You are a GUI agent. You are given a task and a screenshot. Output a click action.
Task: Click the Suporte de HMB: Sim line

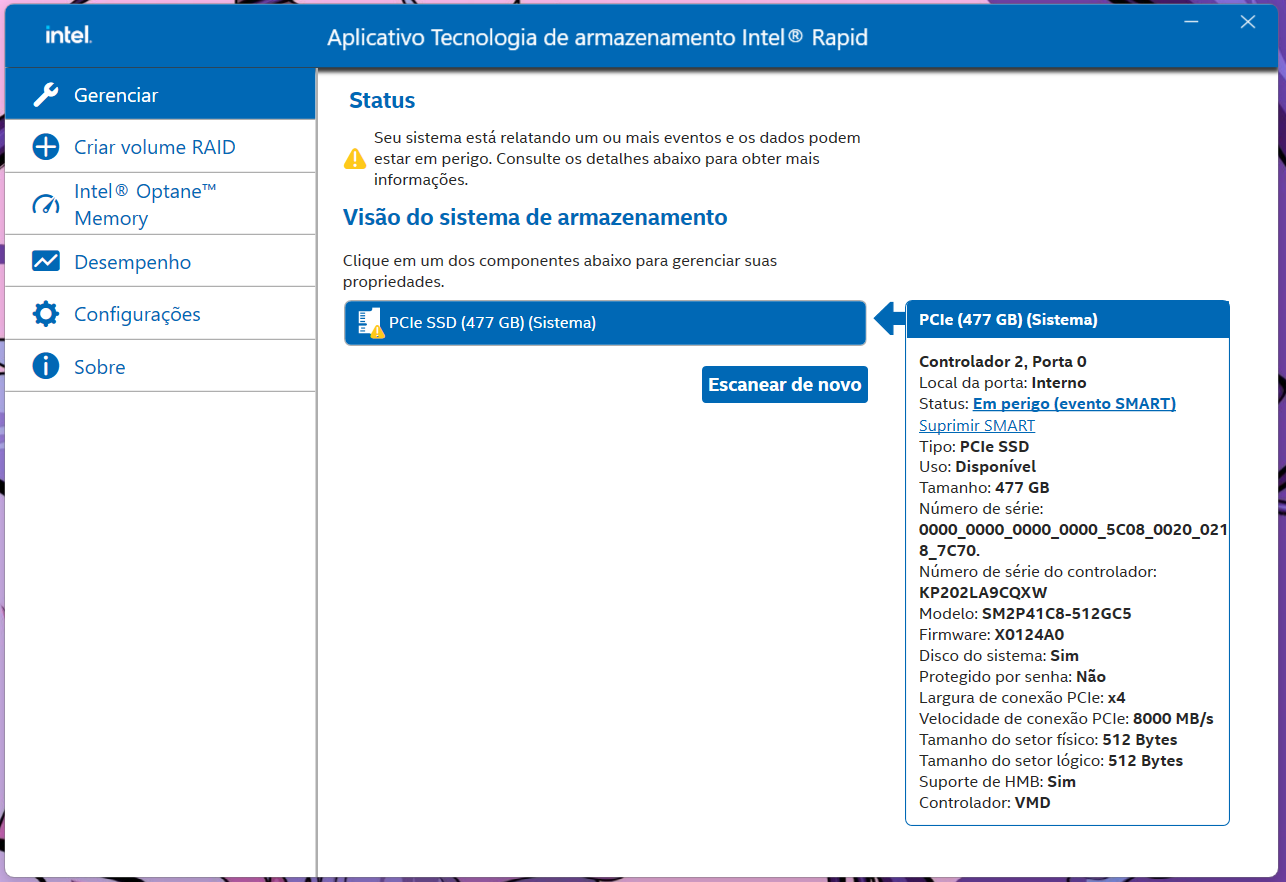point(997,782)
